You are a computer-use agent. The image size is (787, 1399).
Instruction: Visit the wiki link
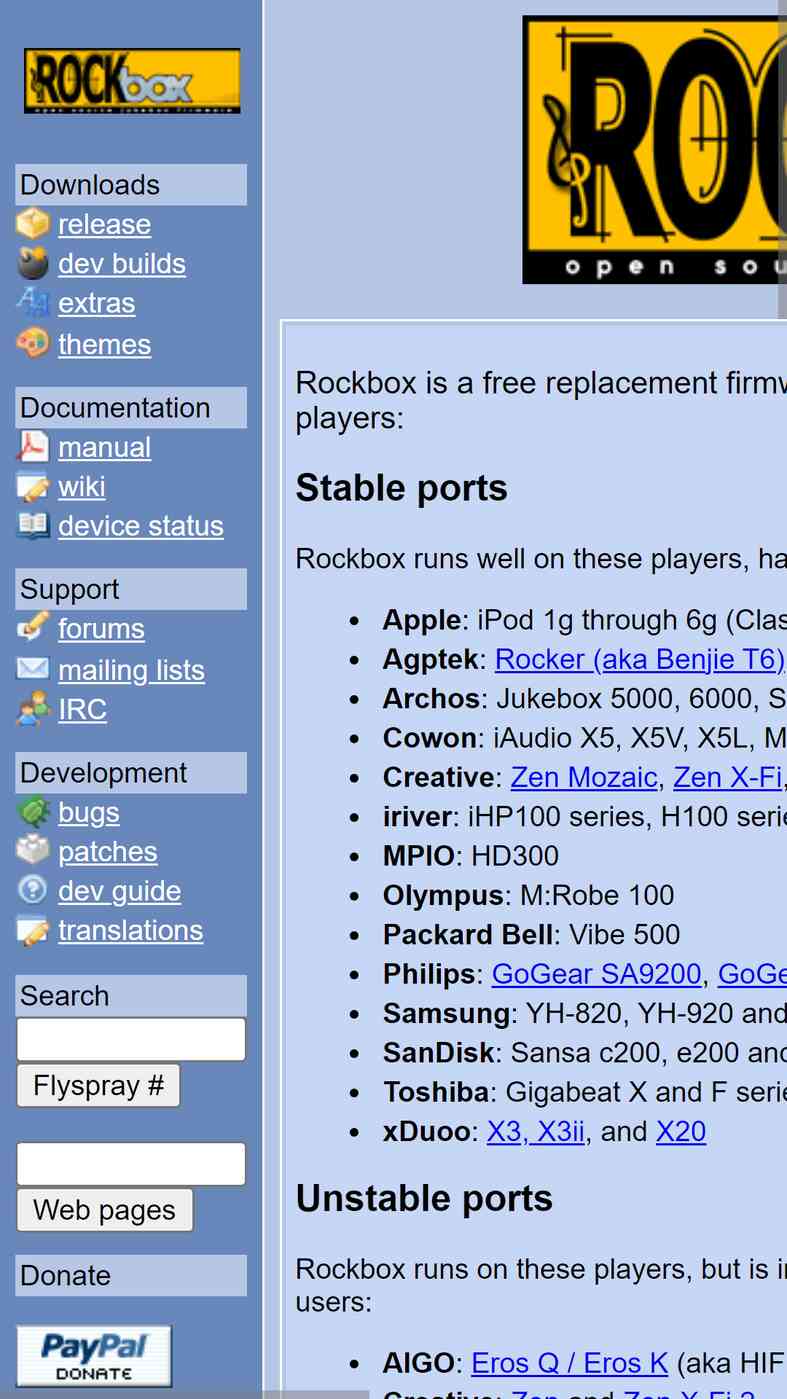pos(81,486)
